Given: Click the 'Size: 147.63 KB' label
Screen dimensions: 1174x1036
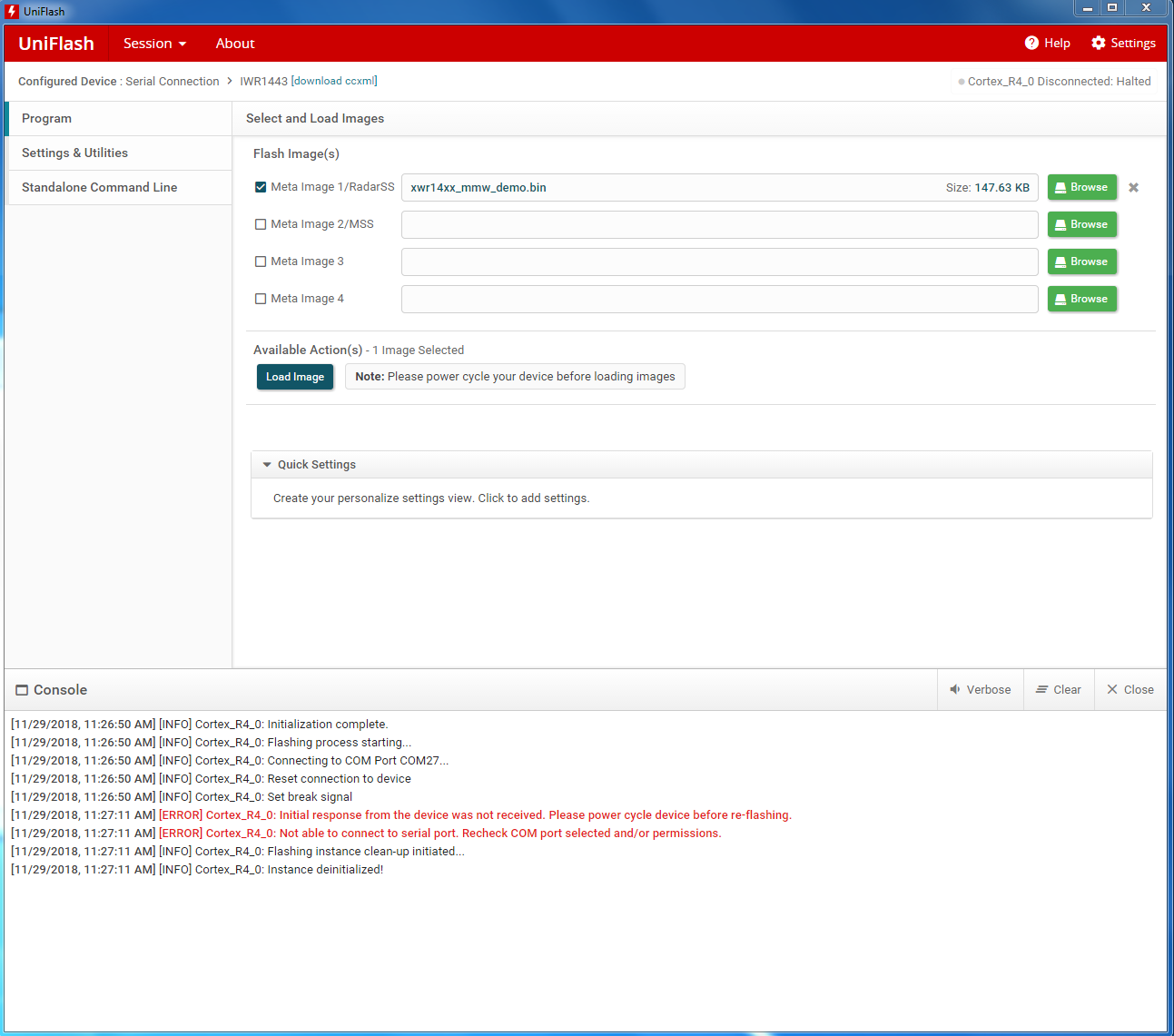Looking at the screenshot, I should click(x=988, y=188).
